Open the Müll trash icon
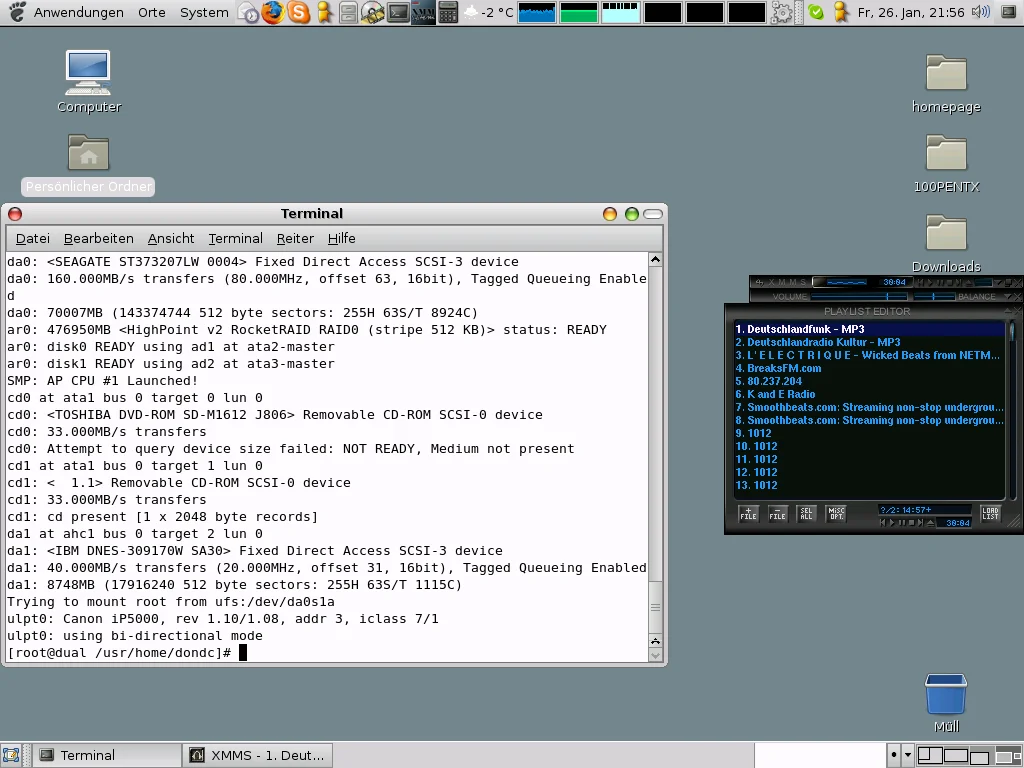The width and height of the screenshot is (1024, 768). (x=945, y=695)
